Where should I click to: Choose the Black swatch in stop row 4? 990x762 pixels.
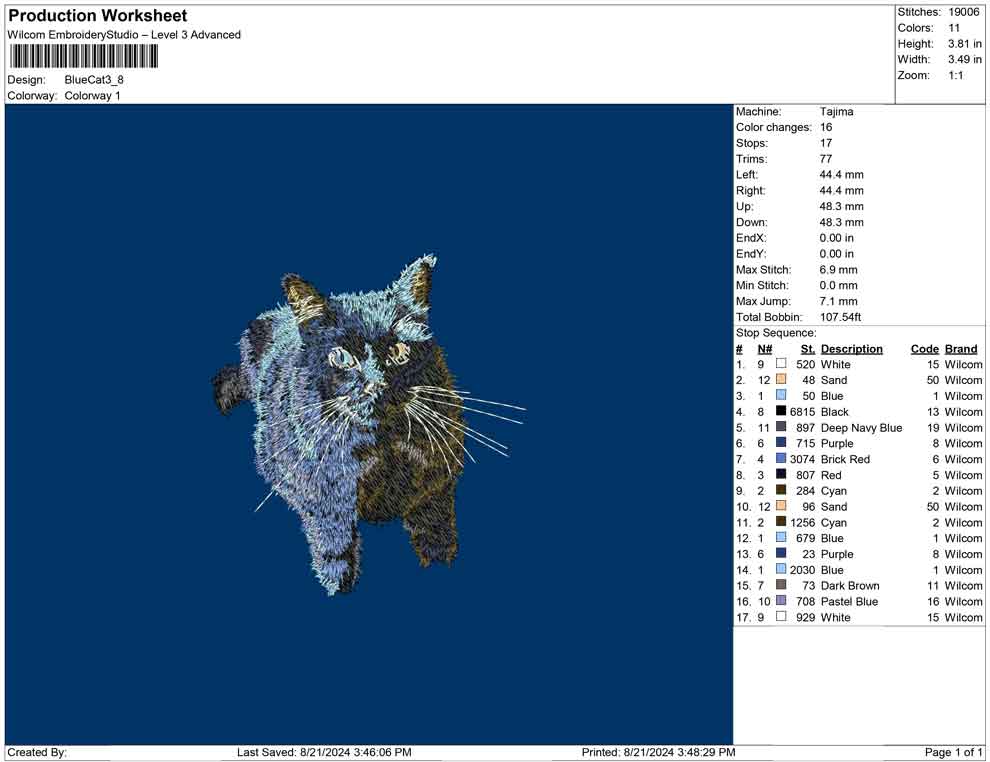click(x=781, y=412)
